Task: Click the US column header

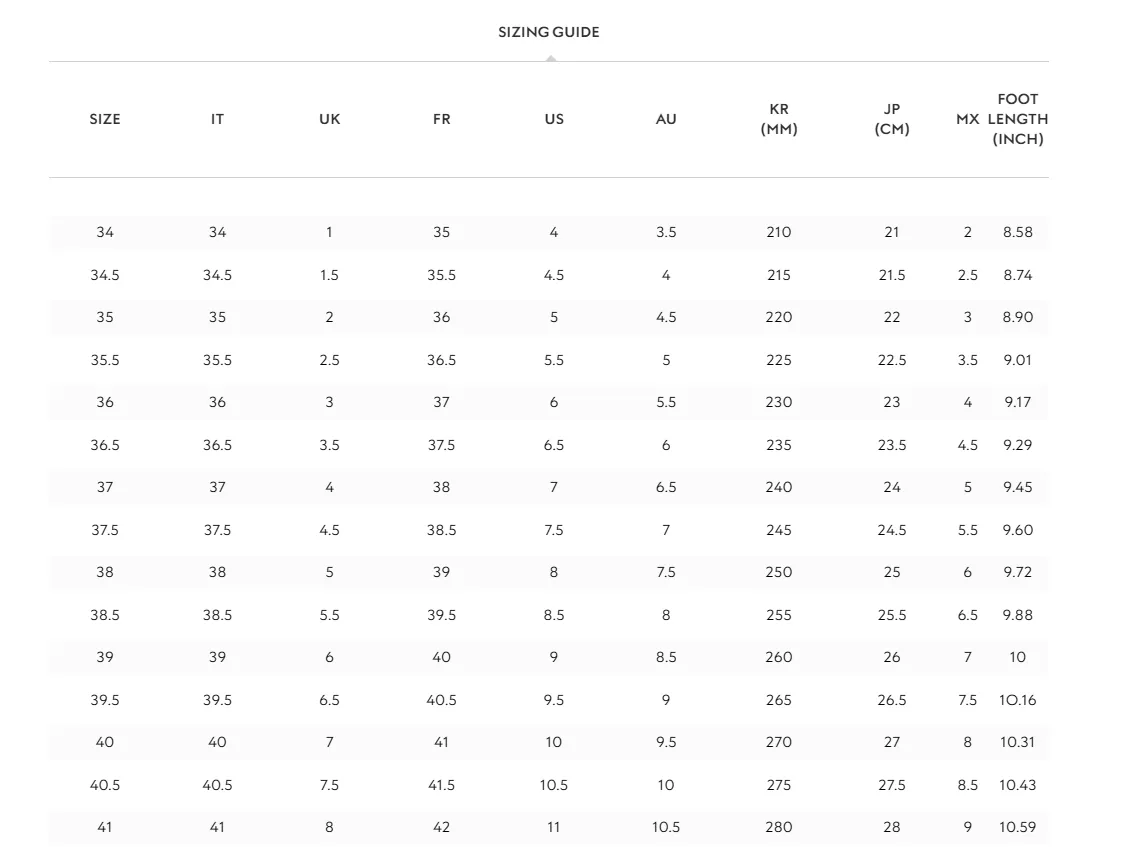Action: coord(554,119)
